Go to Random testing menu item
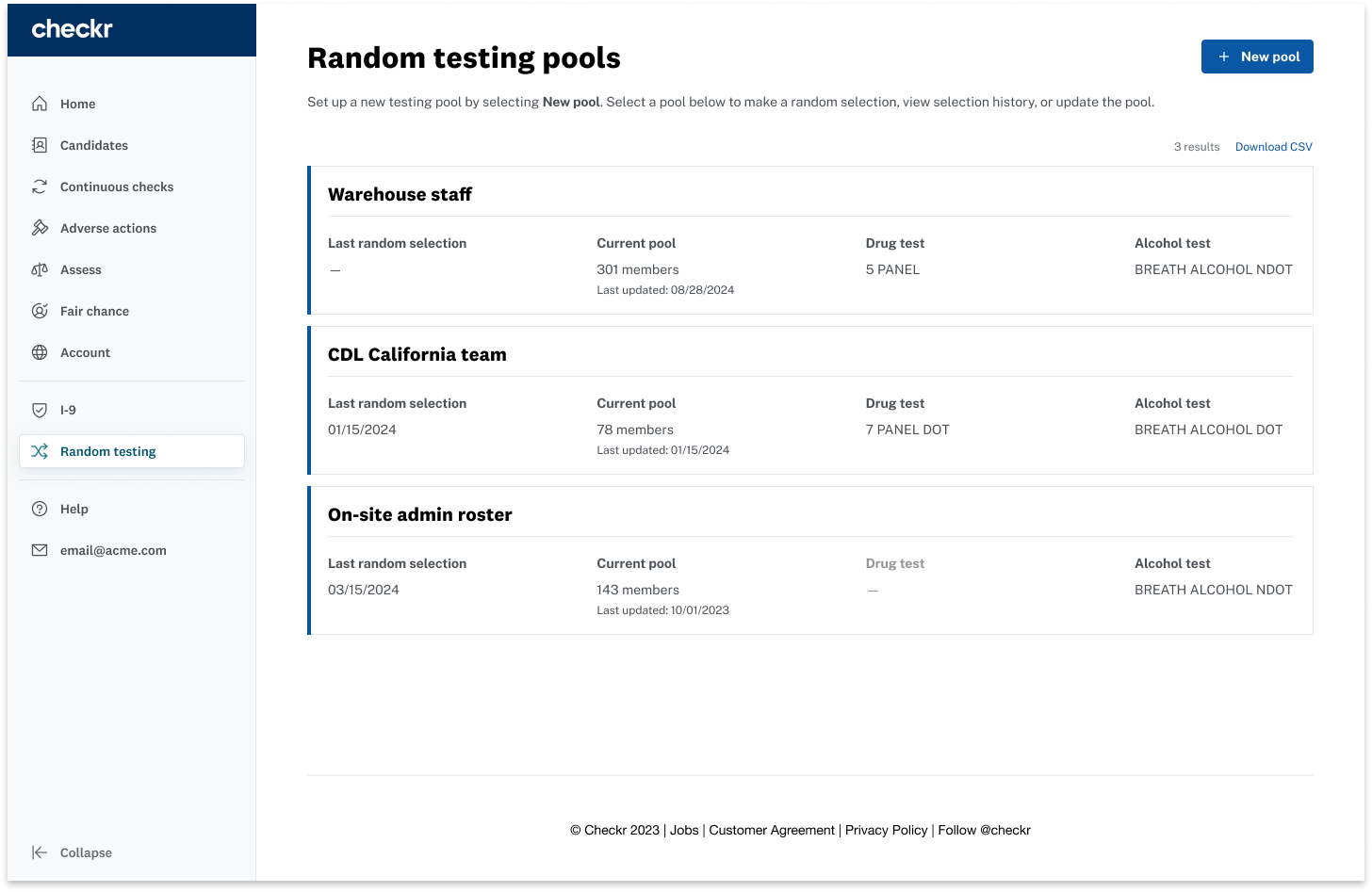1372x892 pixels. 132,451
